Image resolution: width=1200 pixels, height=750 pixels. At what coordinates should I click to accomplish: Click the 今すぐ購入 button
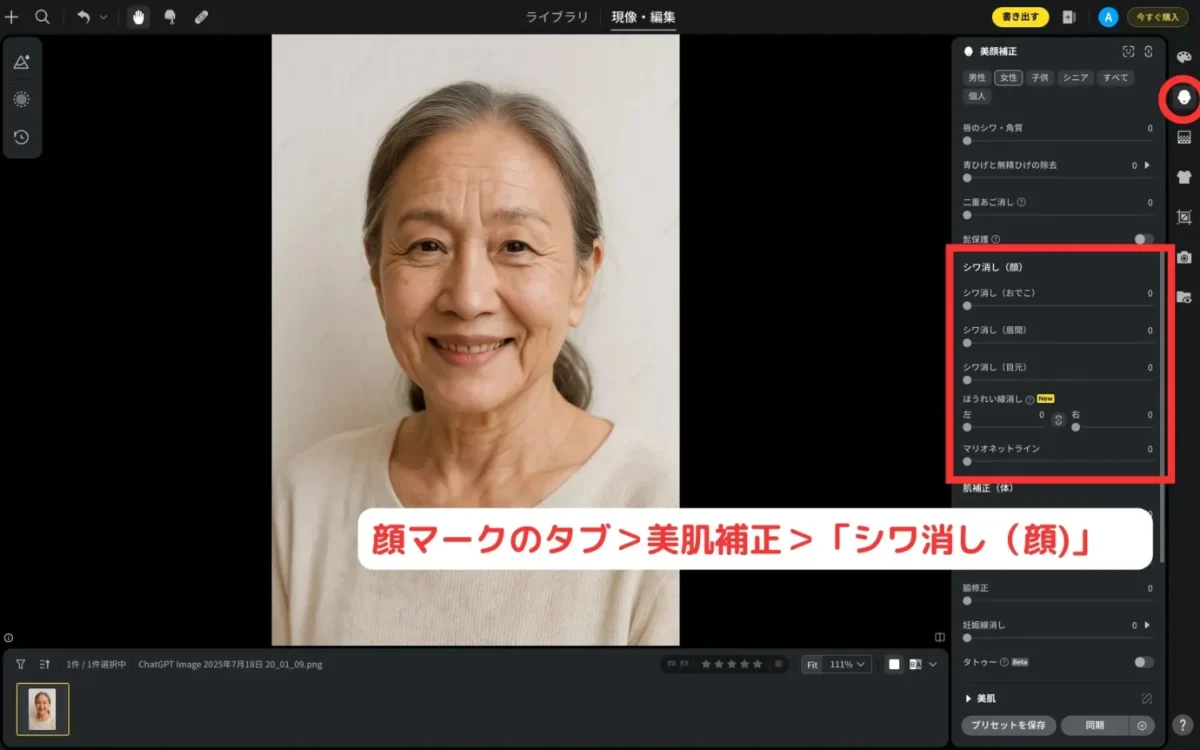pyautogui.click(x=1157, y=17)
